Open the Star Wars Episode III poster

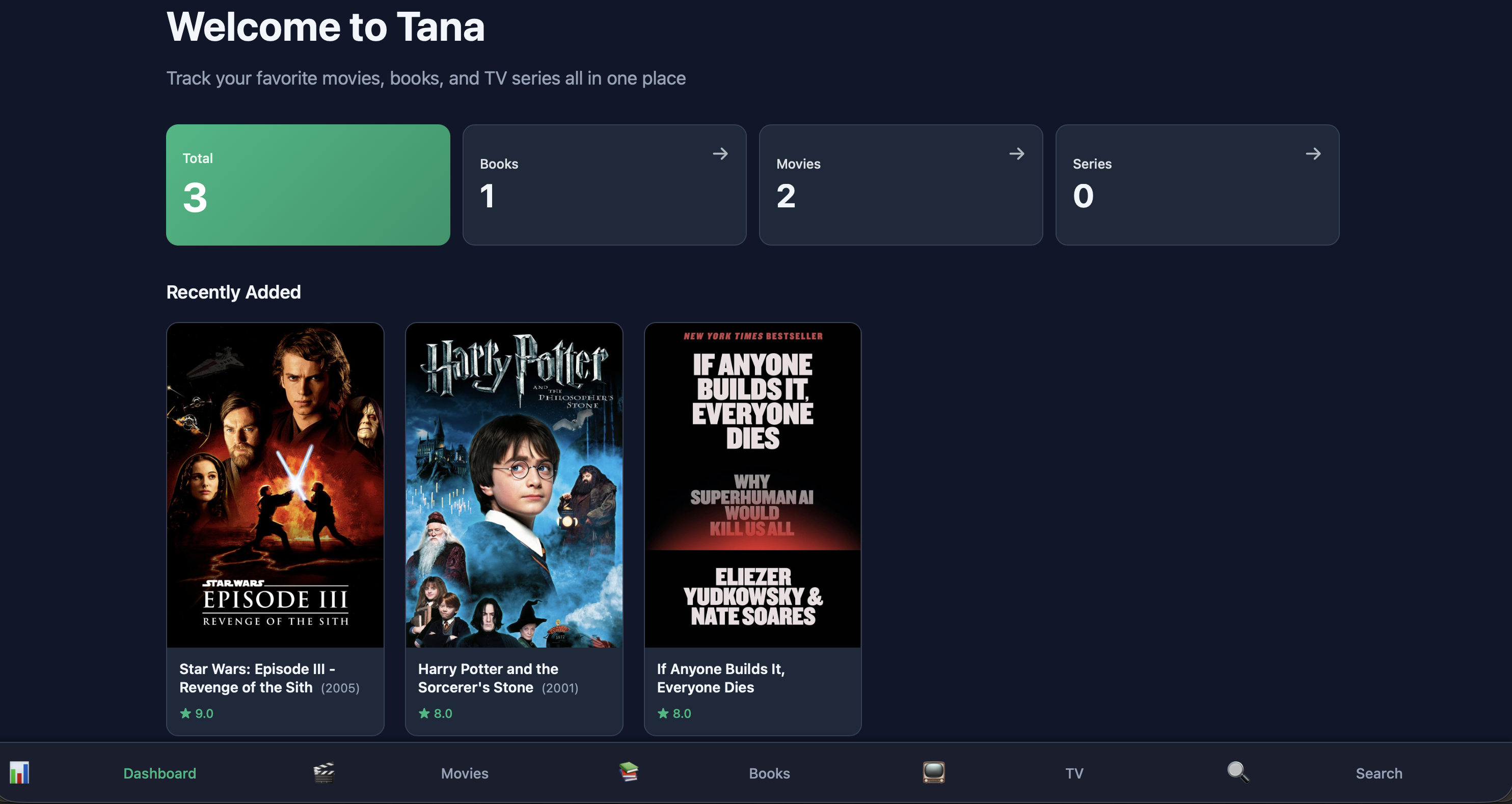(x=275, y=485)
